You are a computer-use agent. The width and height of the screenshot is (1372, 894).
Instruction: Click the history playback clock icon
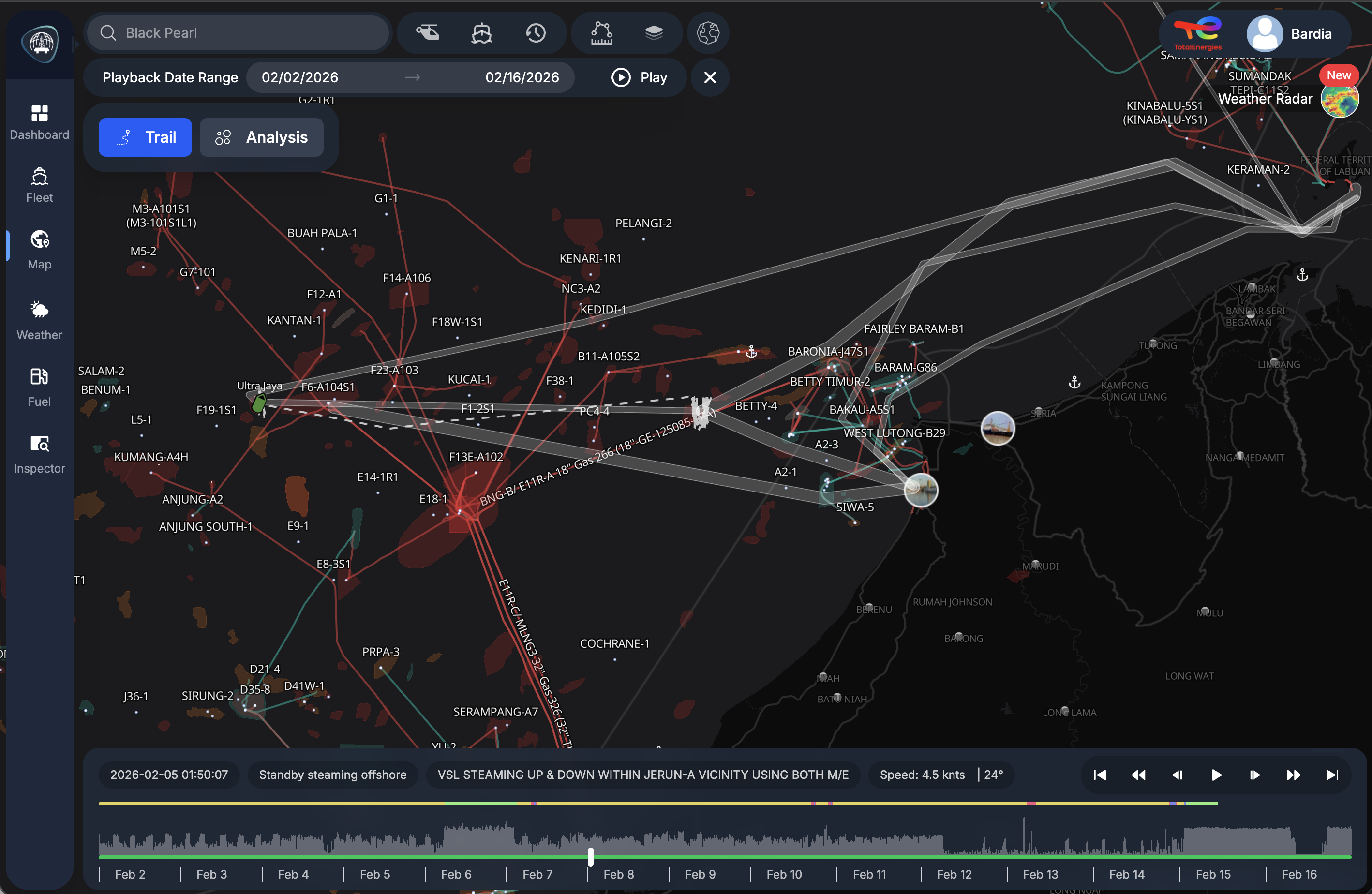[x=536, y=33]
